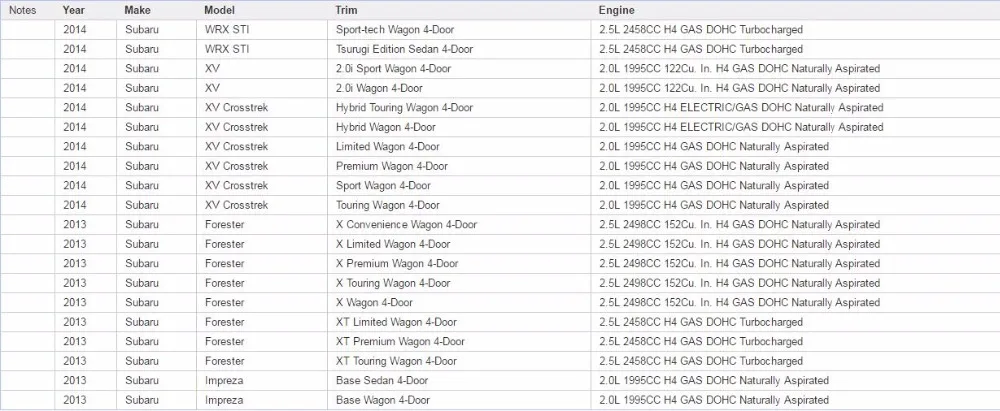Select the Year column header
Screen dimensions: 1000x411
pyautogui.click(x=73, y=10)
